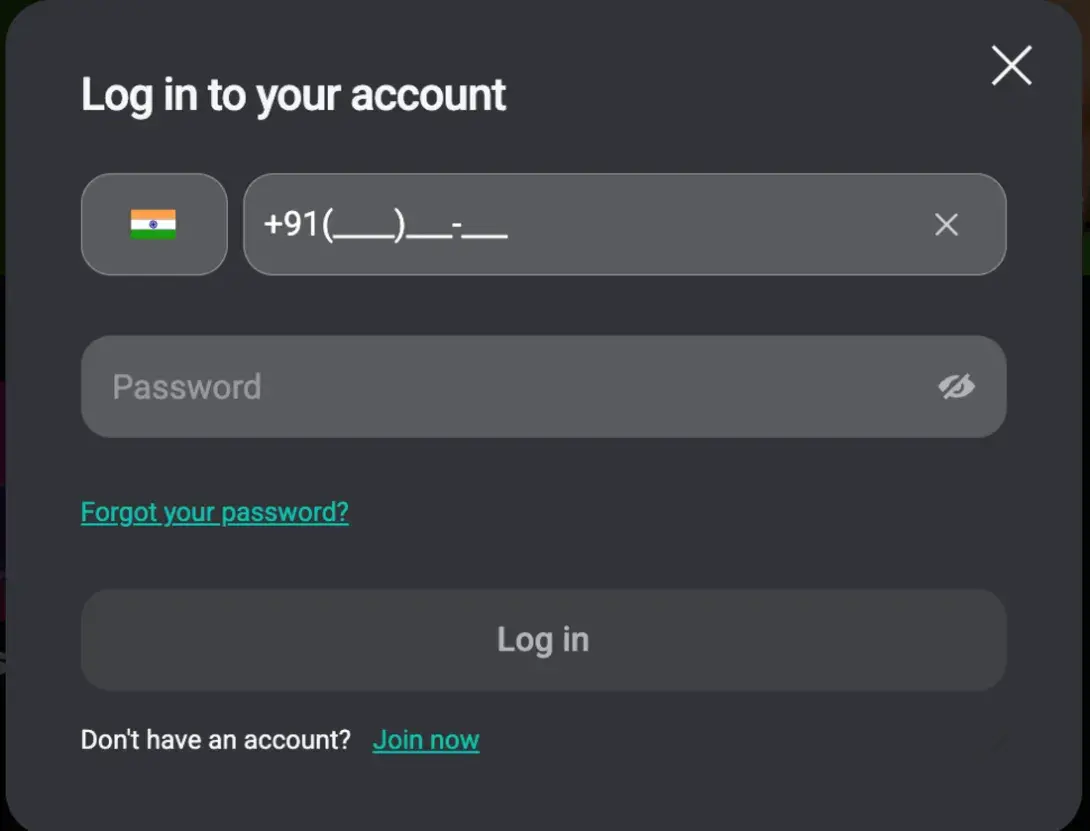1090x831 pixels.
Task: Focus the Password placeholder text
Action: pos(187,387)
